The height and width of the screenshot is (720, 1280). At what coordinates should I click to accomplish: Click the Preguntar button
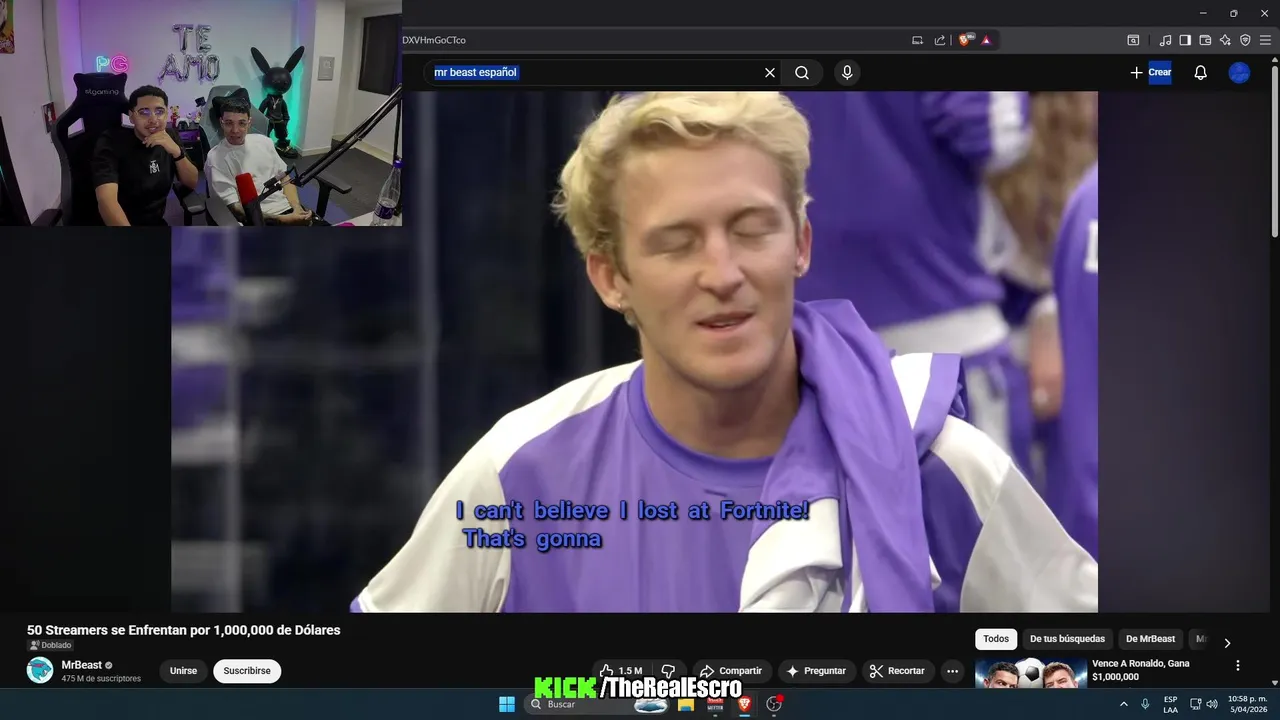pos(816,671)
